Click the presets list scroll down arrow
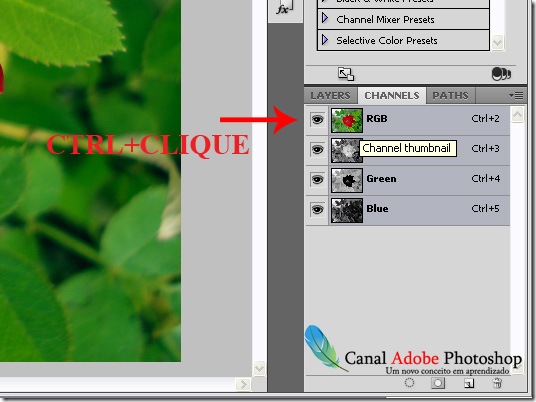 coord(497,43)
